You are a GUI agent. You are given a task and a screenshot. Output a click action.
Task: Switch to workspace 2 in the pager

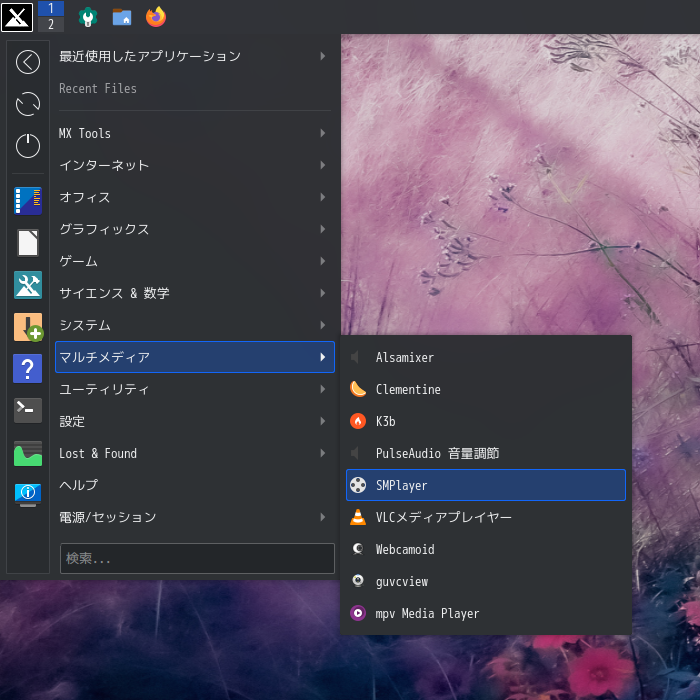click(51, 24)
